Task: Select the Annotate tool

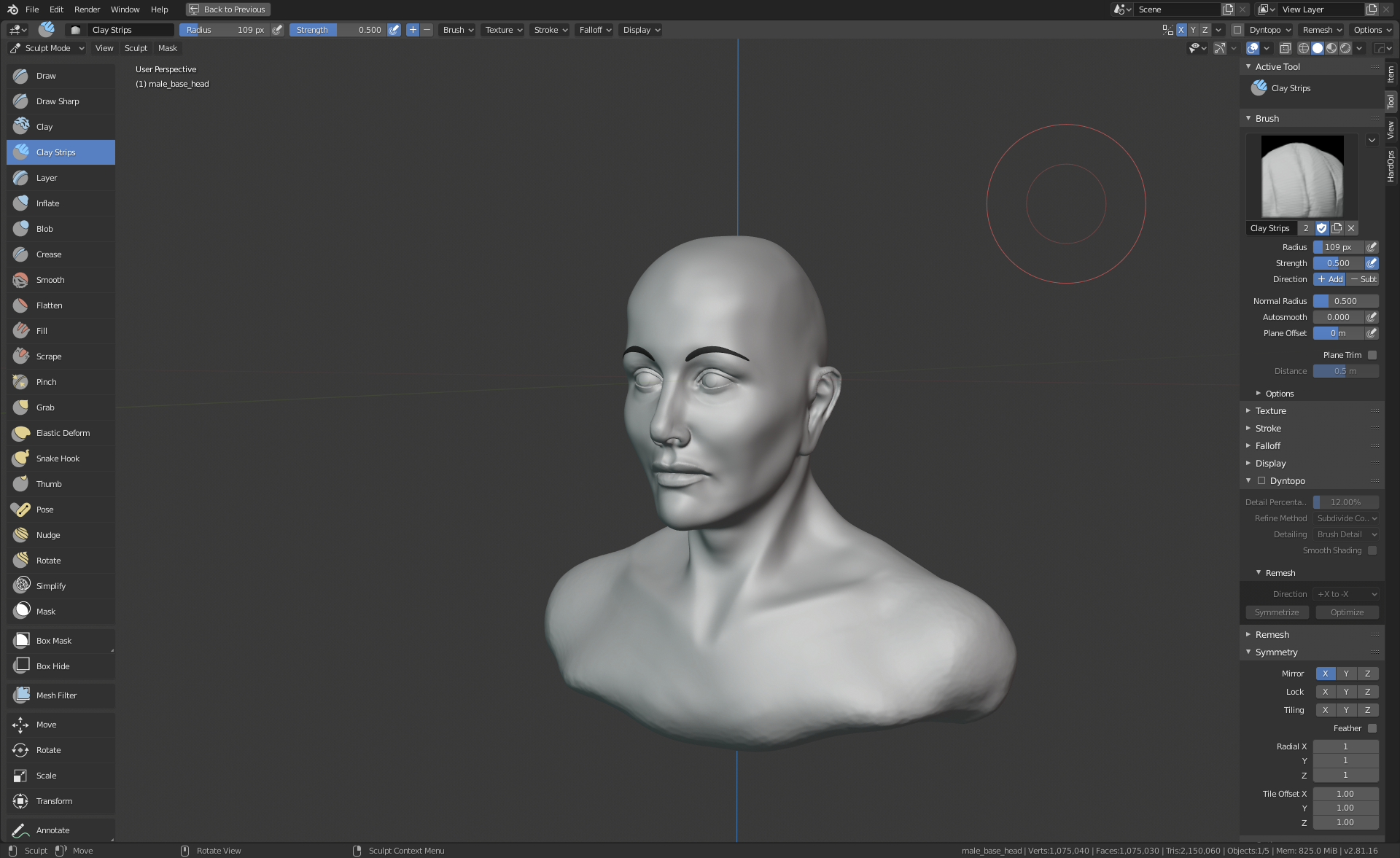Action: pos(52,830)
